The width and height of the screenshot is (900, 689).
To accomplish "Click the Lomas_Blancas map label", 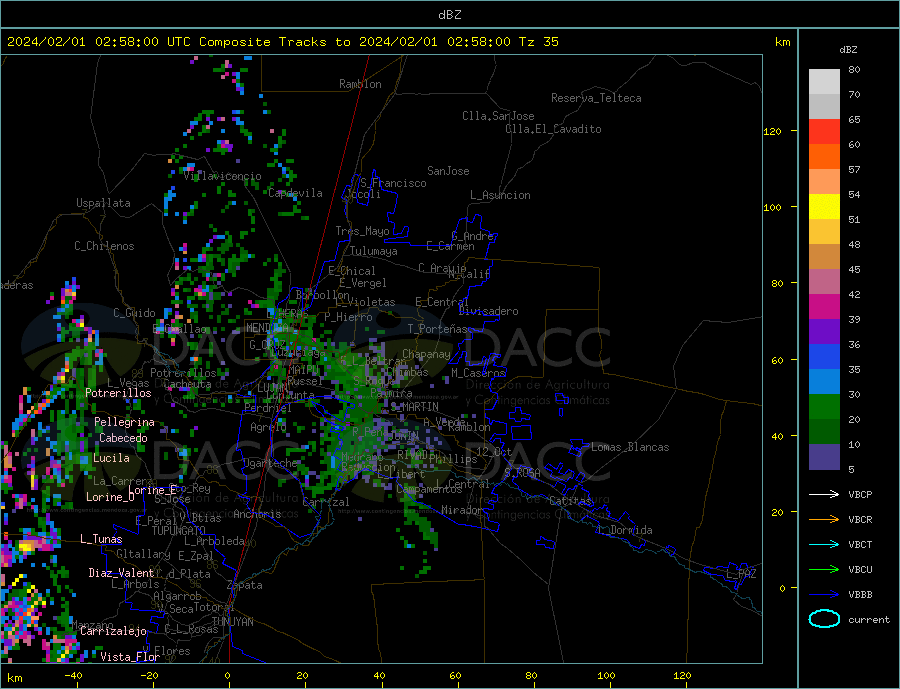I will coord(630,447).
